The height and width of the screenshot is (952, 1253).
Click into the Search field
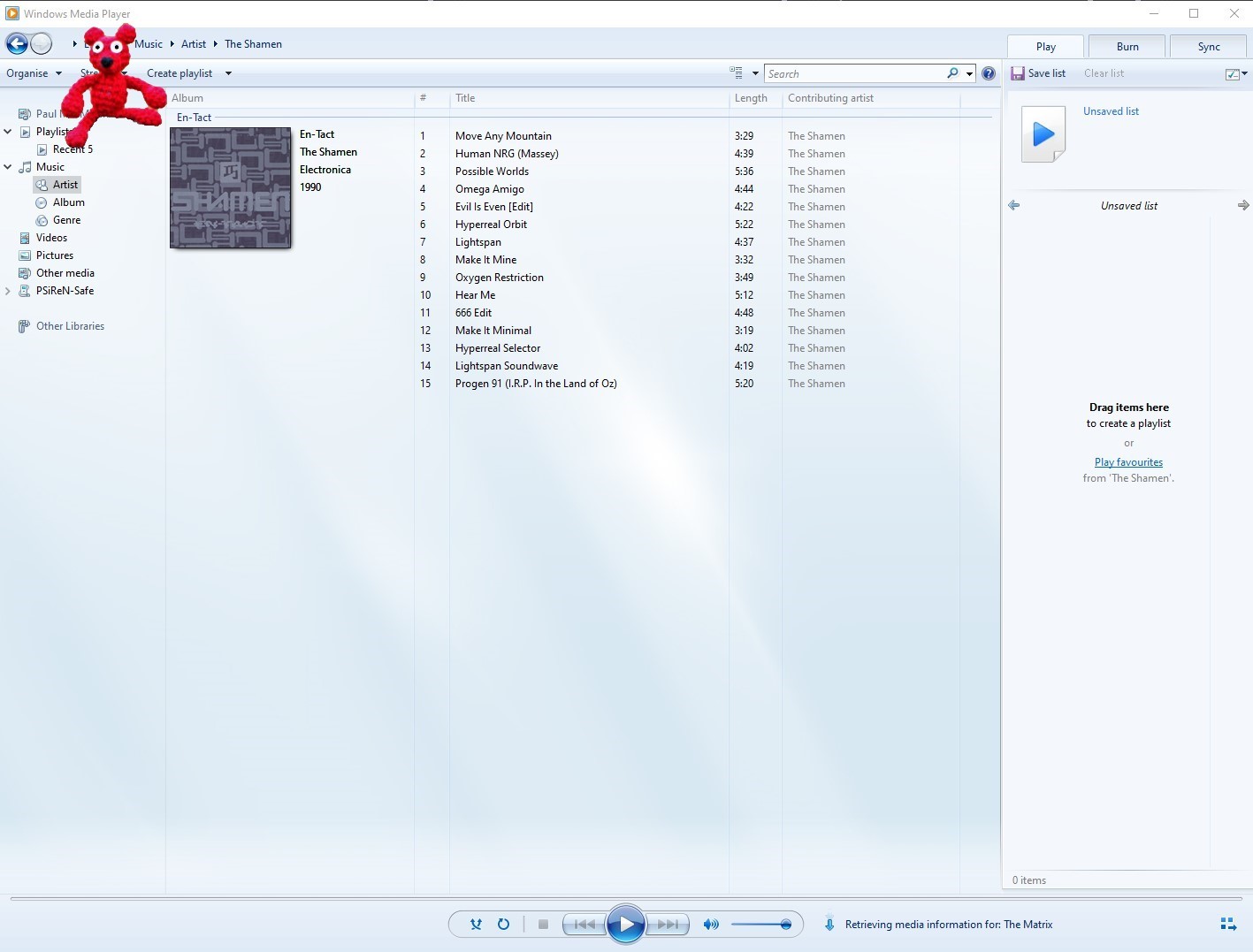855,73
